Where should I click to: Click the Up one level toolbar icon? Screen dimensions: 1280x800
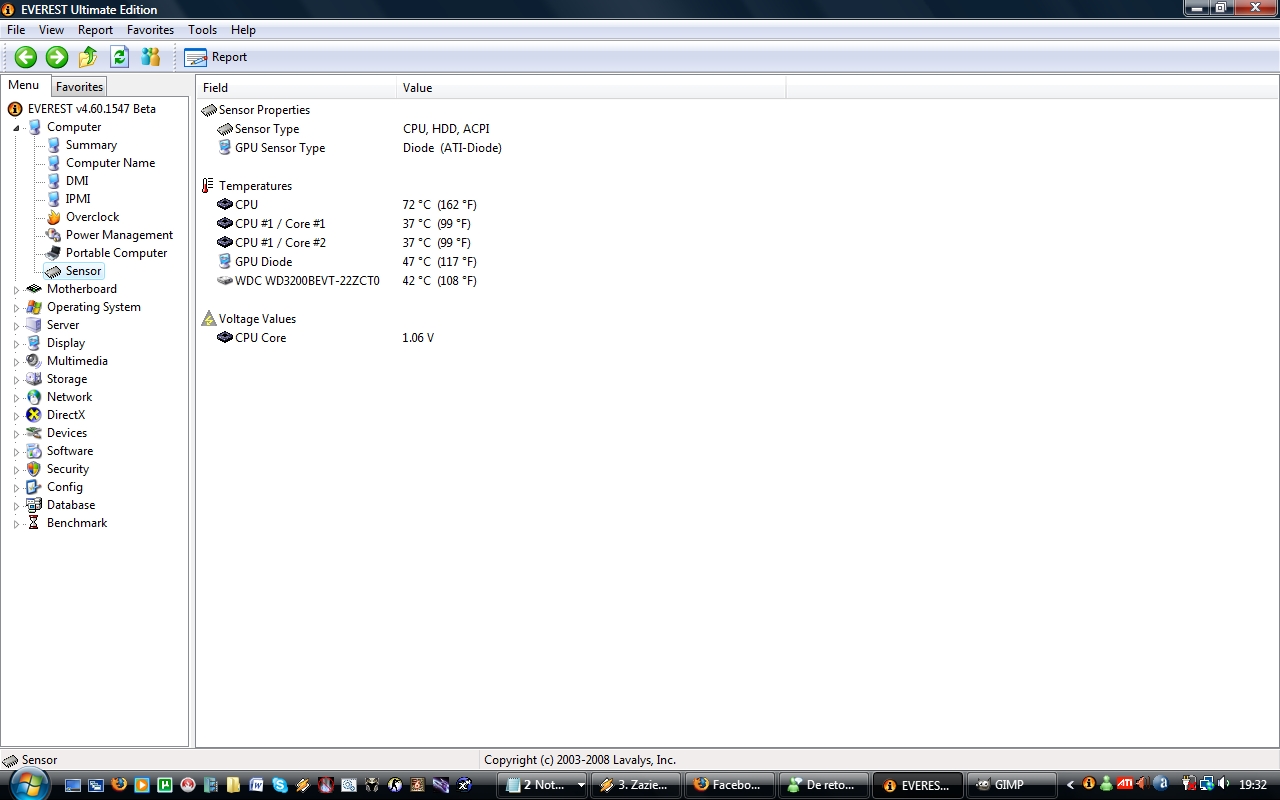pos(88,57)
